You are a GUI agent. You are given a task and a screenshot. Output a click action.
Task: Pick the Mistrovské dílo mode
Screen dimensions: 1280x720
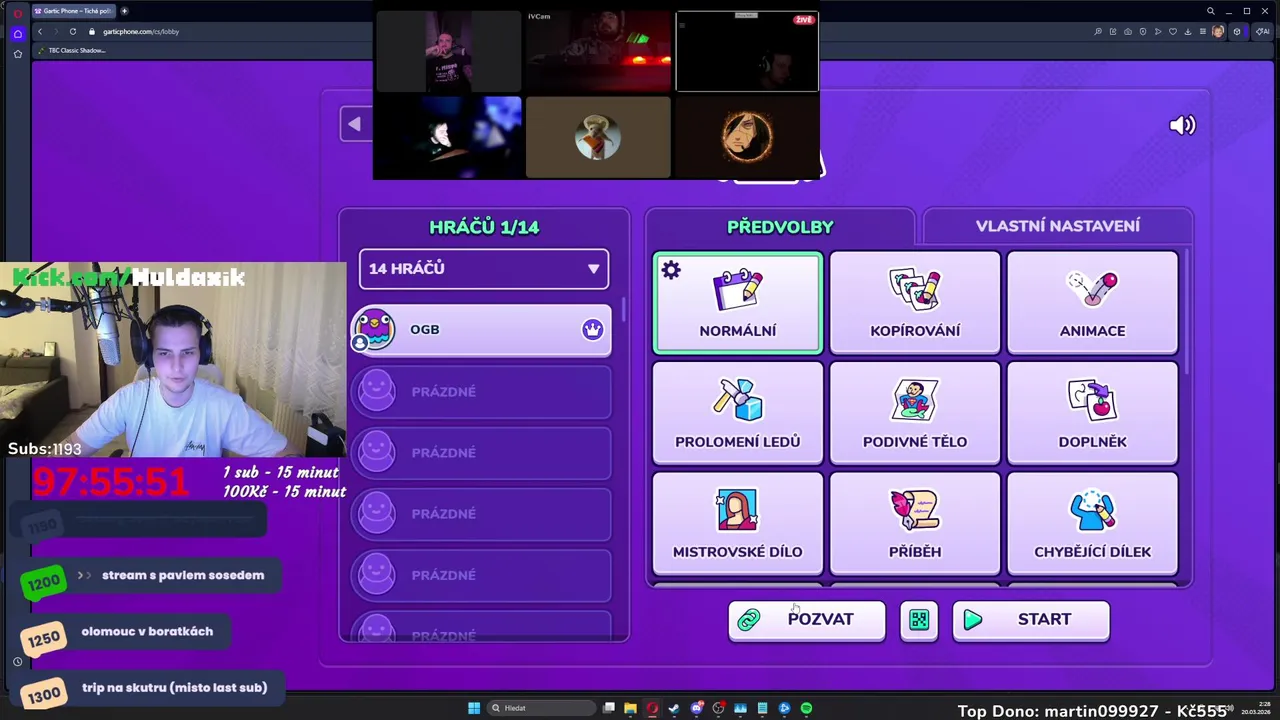(x=738, y=524)
